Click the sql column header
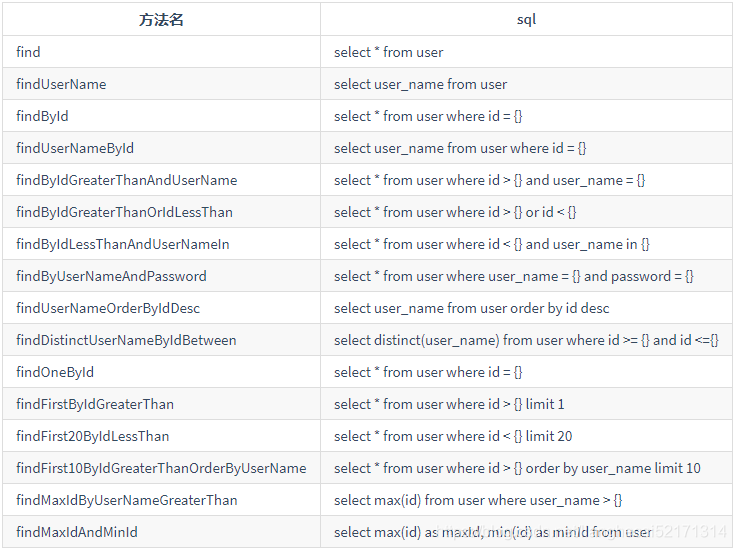Viewport: 736px width, 550px height. [x=526, y=19]
